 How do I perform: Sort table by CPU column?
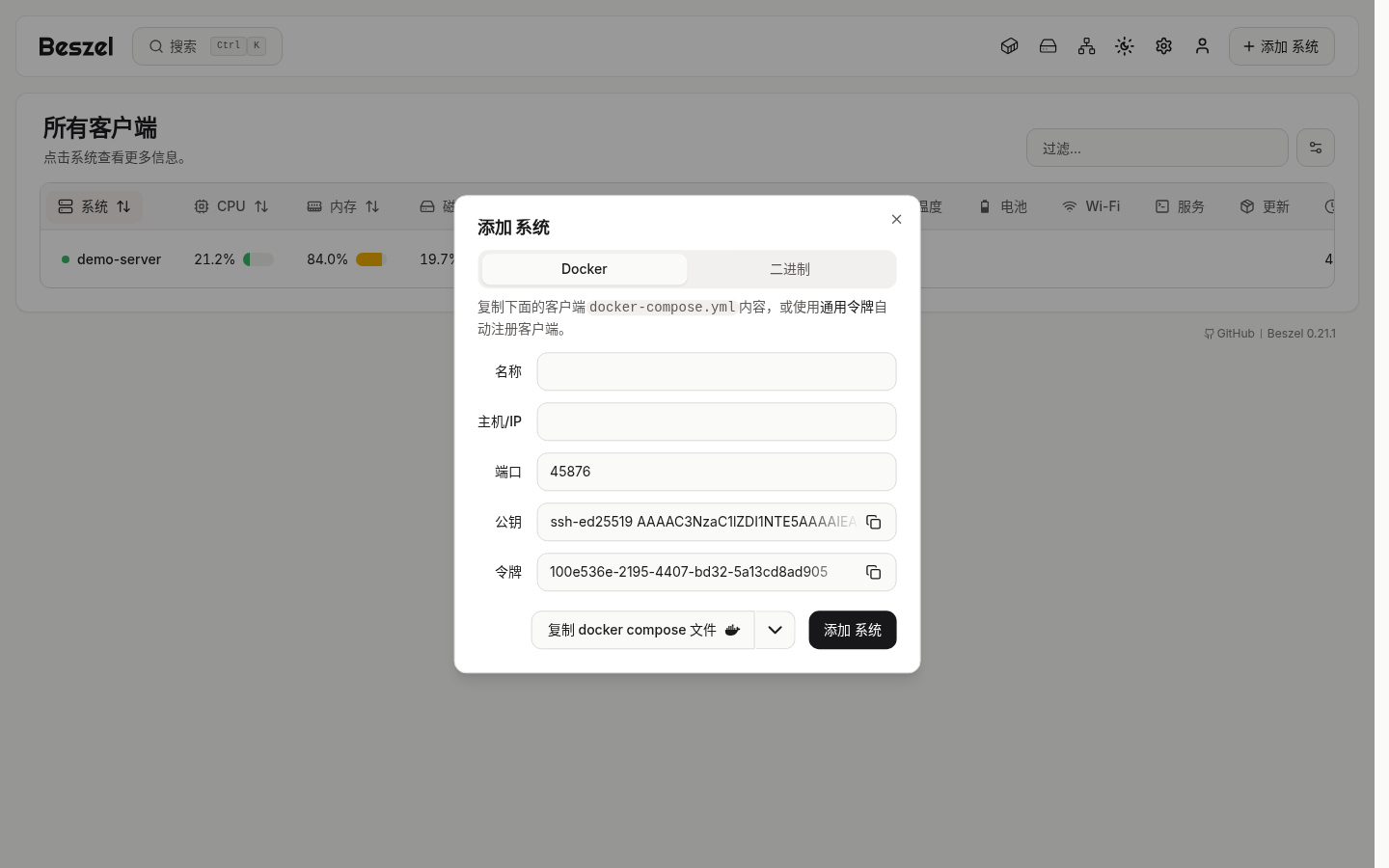pyautogui.click(x=231, y=206)
